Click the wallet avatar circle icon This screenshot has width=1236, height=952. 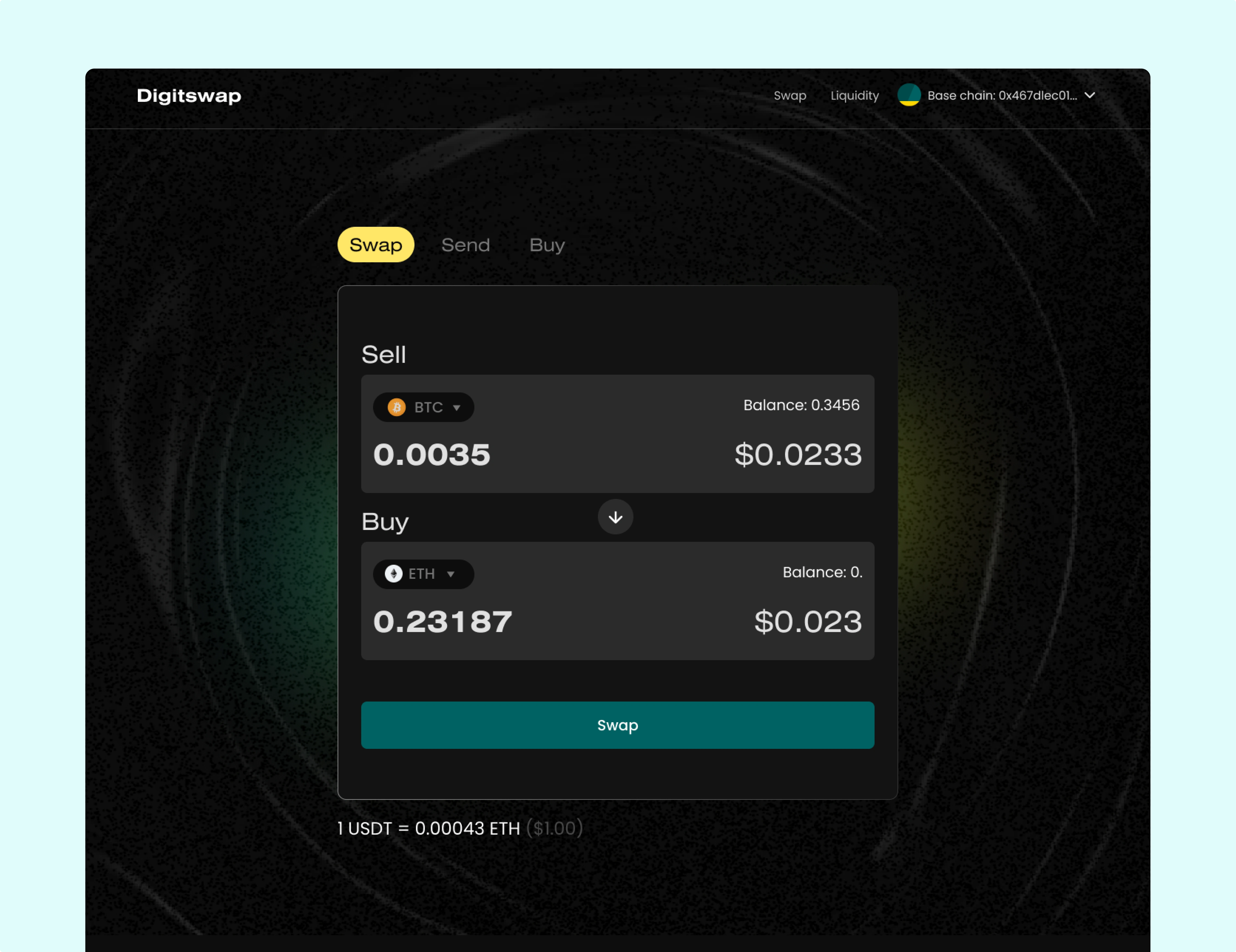coord(909,95)
